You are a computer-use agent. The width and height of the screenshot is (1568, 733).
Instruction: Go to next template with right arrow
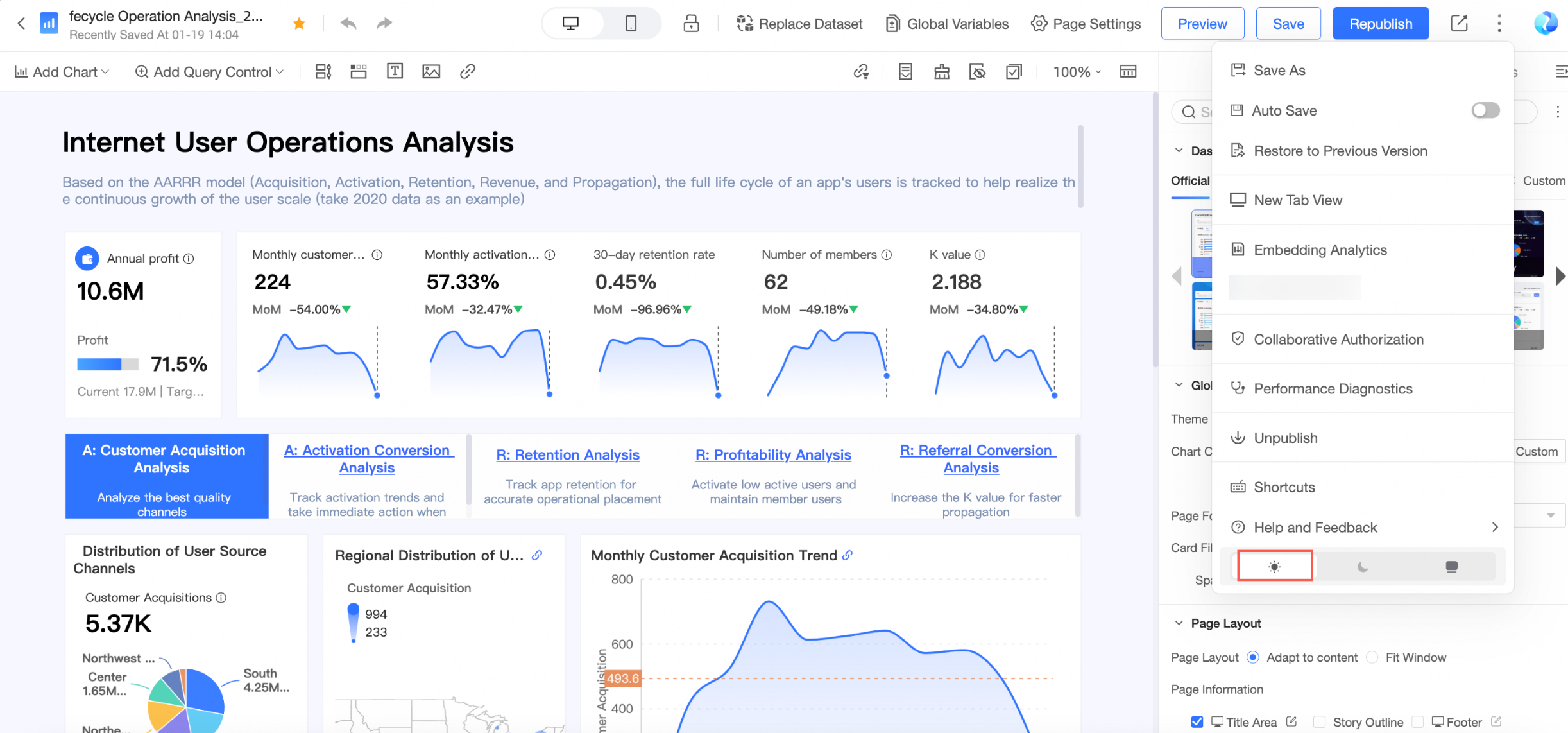(1560, 277)
